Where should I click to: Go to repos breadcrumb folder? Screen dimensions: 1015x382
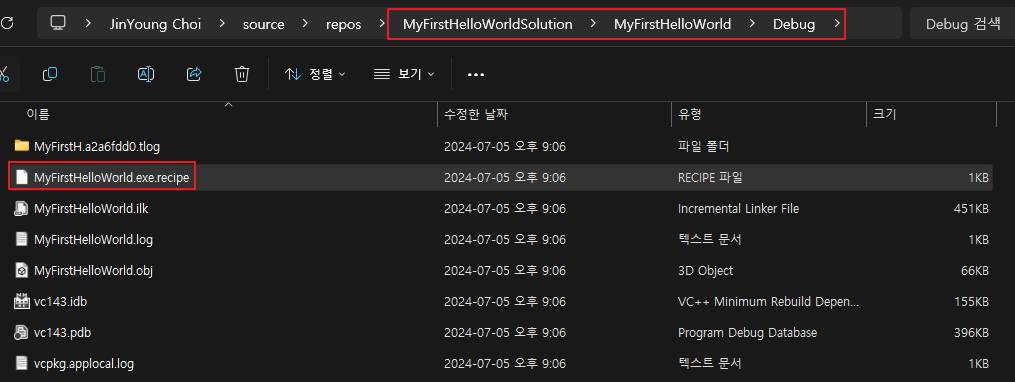point(343,25)
